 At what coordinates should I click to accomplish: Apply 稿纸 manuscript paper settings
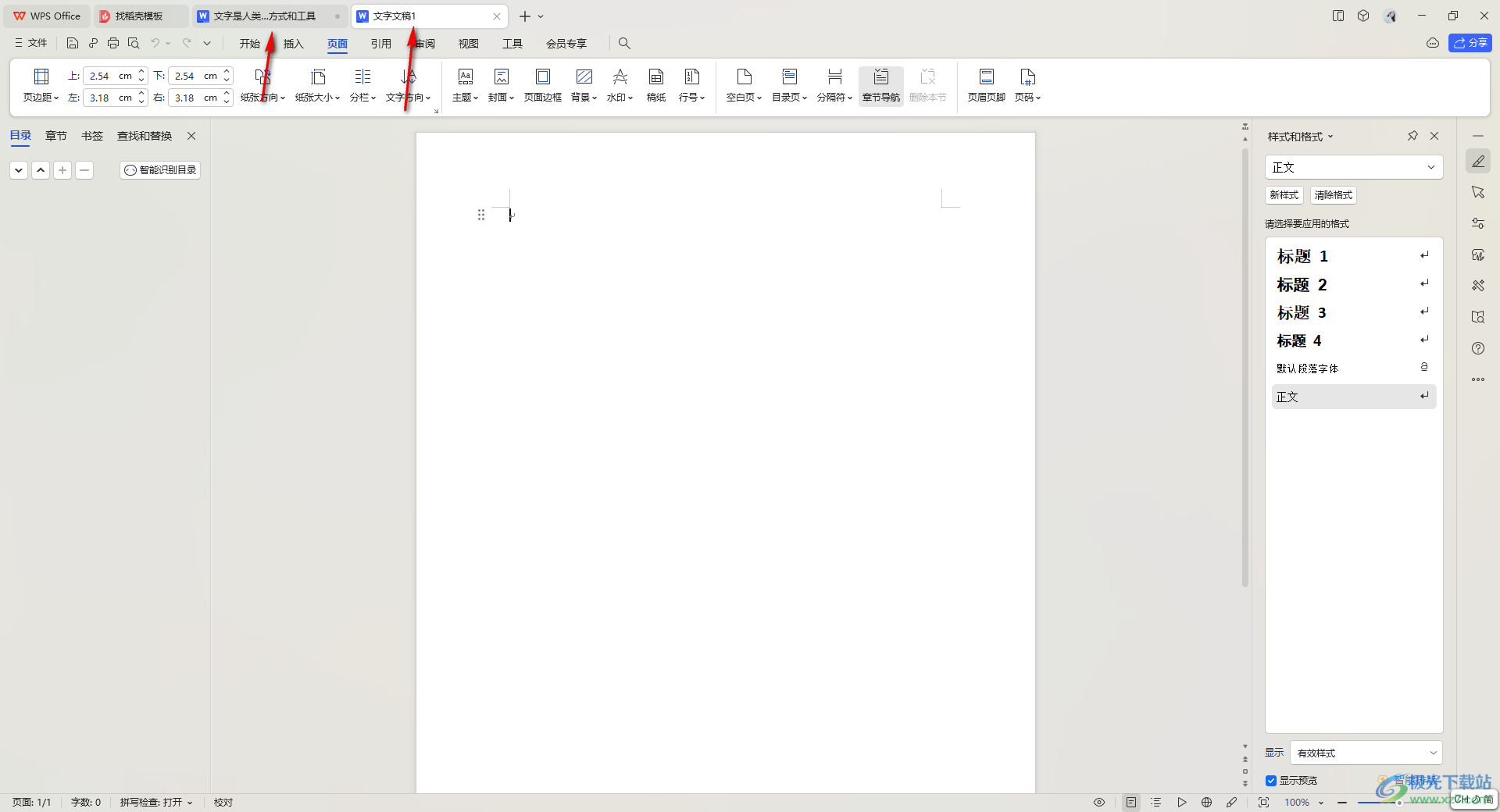coord(656,86)
